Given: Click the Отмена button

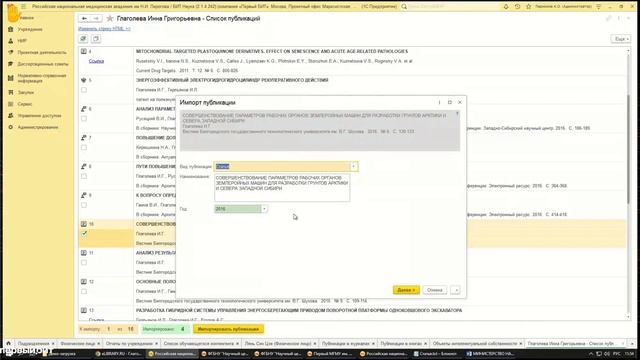Looking at the screenshot, I should pyautogui.click(x=435, y=290).
